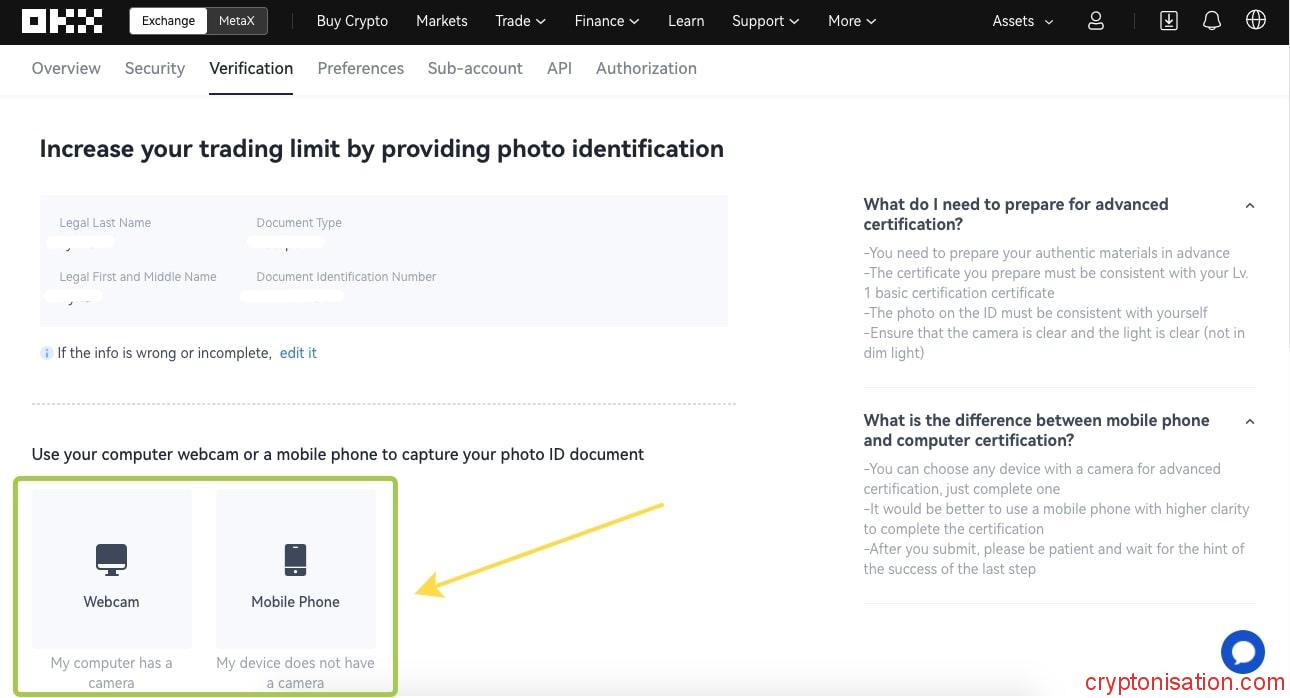
Task: Select the Mobile Phone capture option
Action: tap(295, 569)
